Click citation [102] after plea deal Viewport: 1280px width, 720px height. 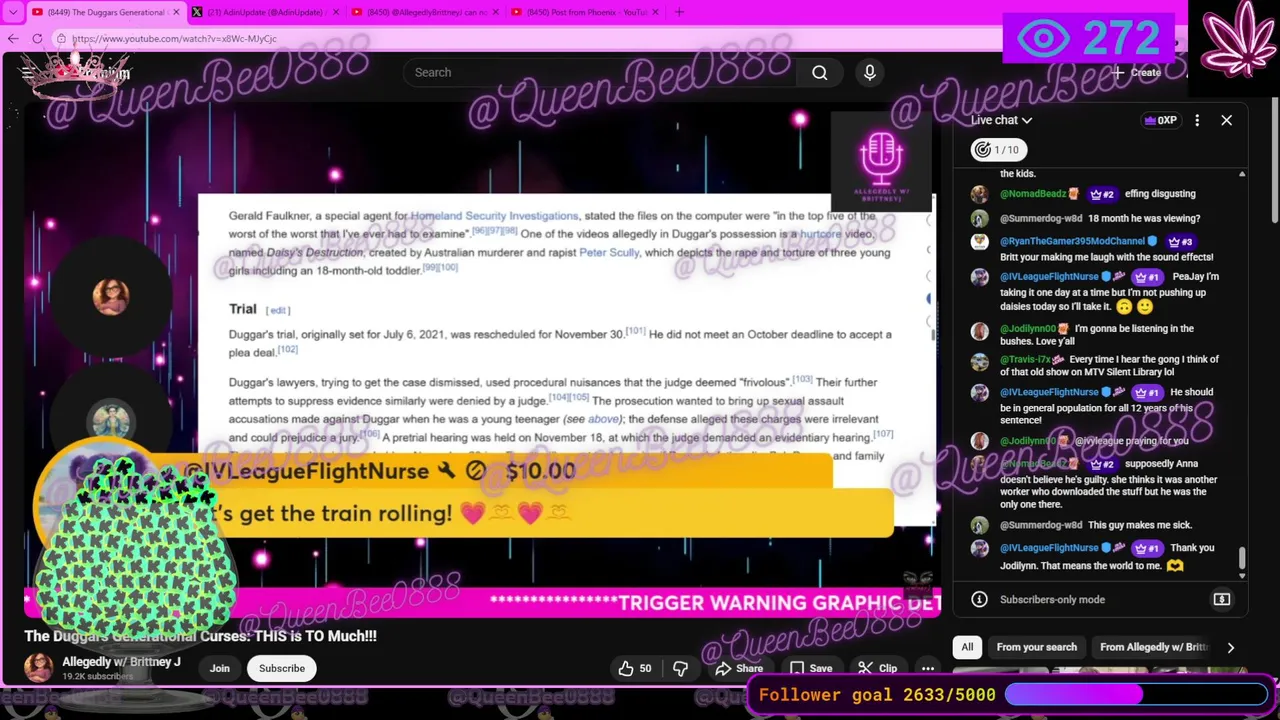(x=288, y=349)
